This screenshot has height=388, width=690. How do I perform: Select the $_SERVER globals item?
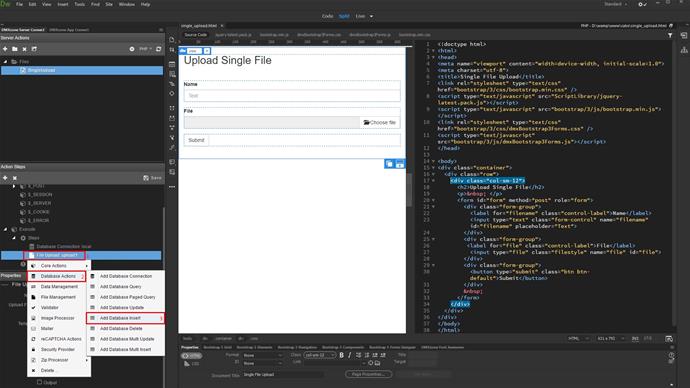coord(39,203)
